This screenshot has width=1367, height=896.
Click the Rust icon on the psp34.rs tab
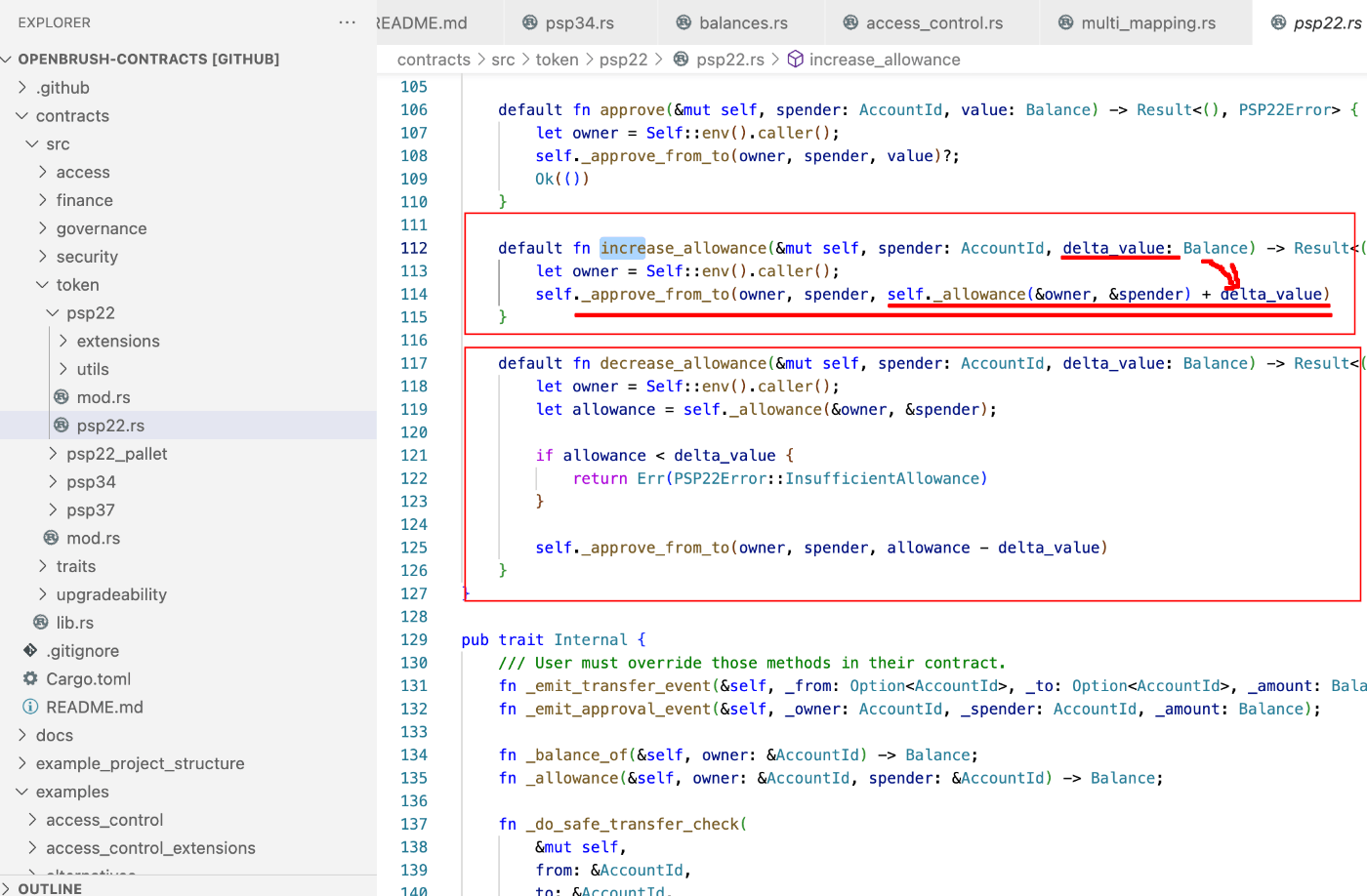pos(530,22)
